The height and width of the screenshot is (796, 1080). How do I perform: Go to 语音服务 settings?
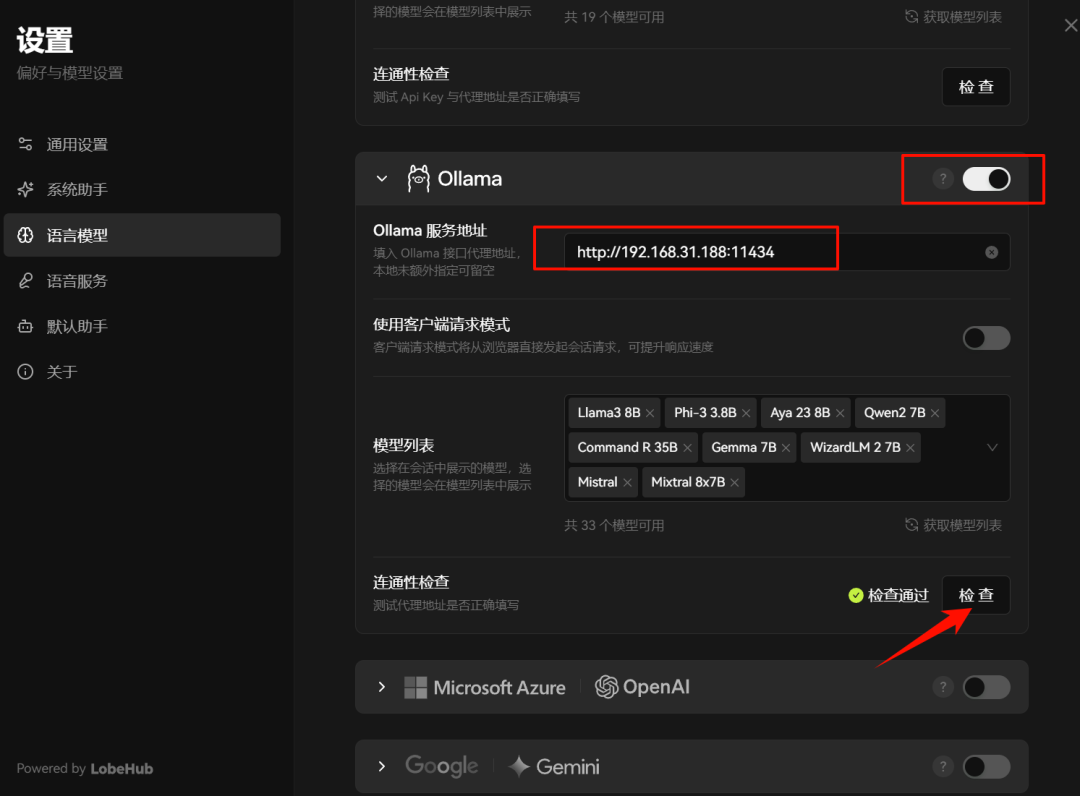[x=142, y=281]
